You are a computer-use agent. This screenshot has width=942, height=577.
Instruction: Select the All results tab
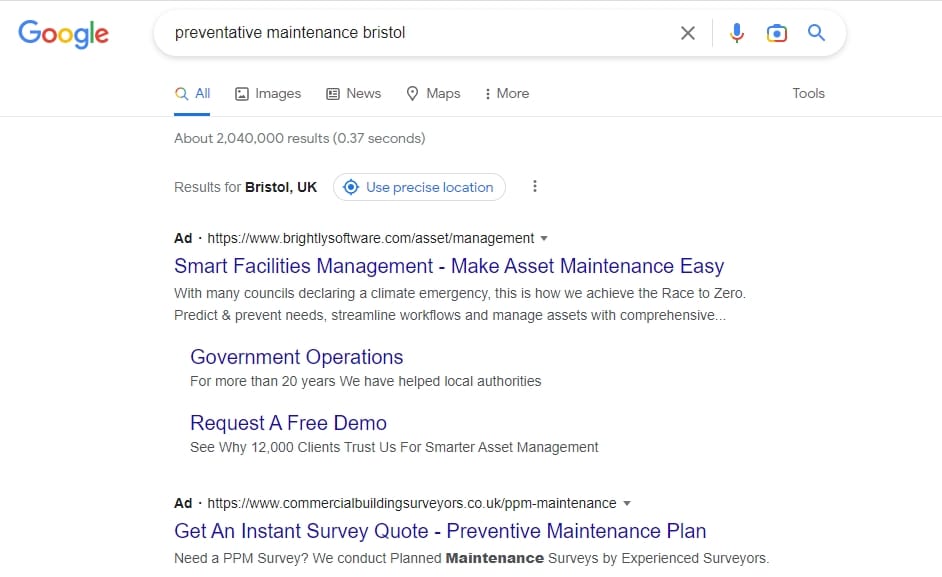(x=193, y=93)
